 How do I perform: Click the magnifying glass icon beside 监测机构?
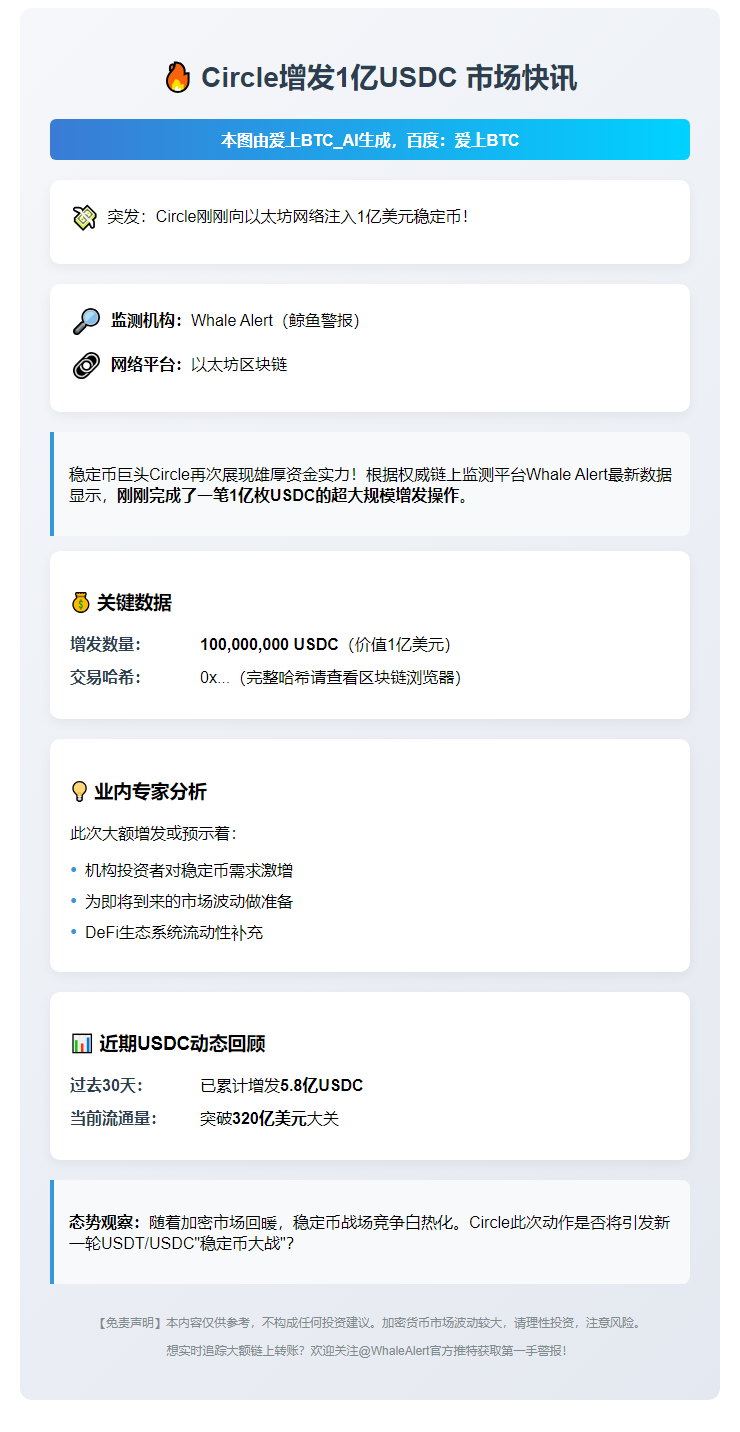tap(86, 321)
